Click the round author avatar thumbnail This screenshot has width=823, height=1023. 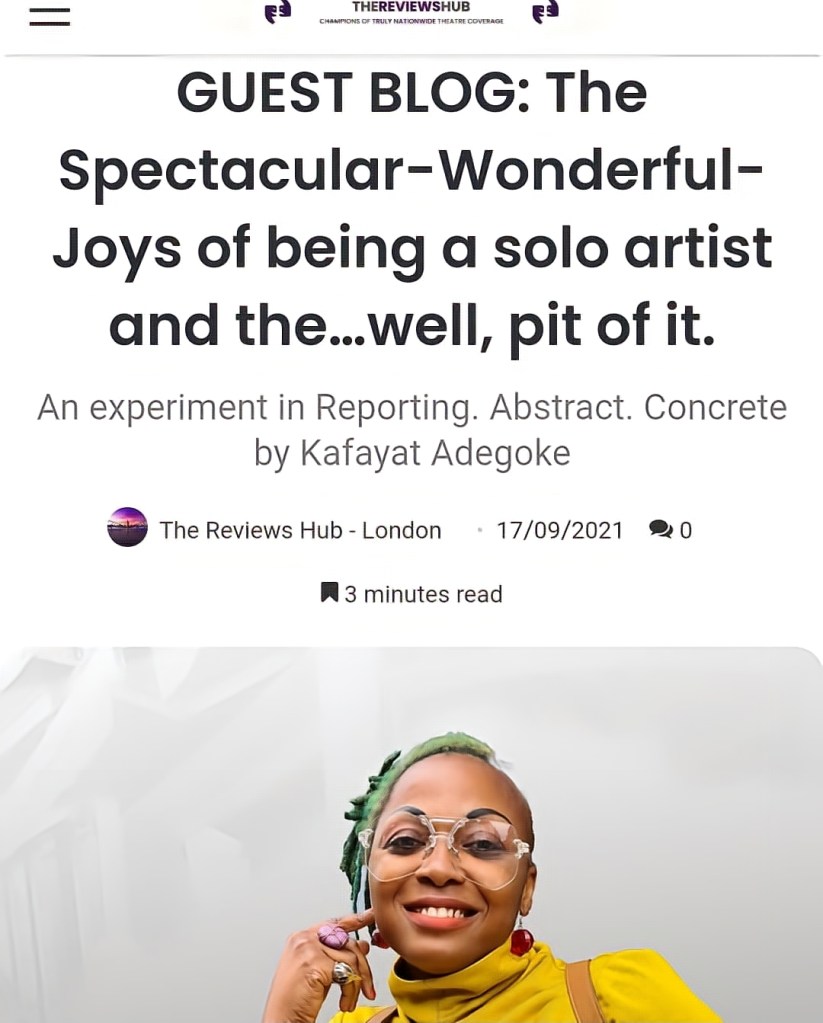pos(127,528)
